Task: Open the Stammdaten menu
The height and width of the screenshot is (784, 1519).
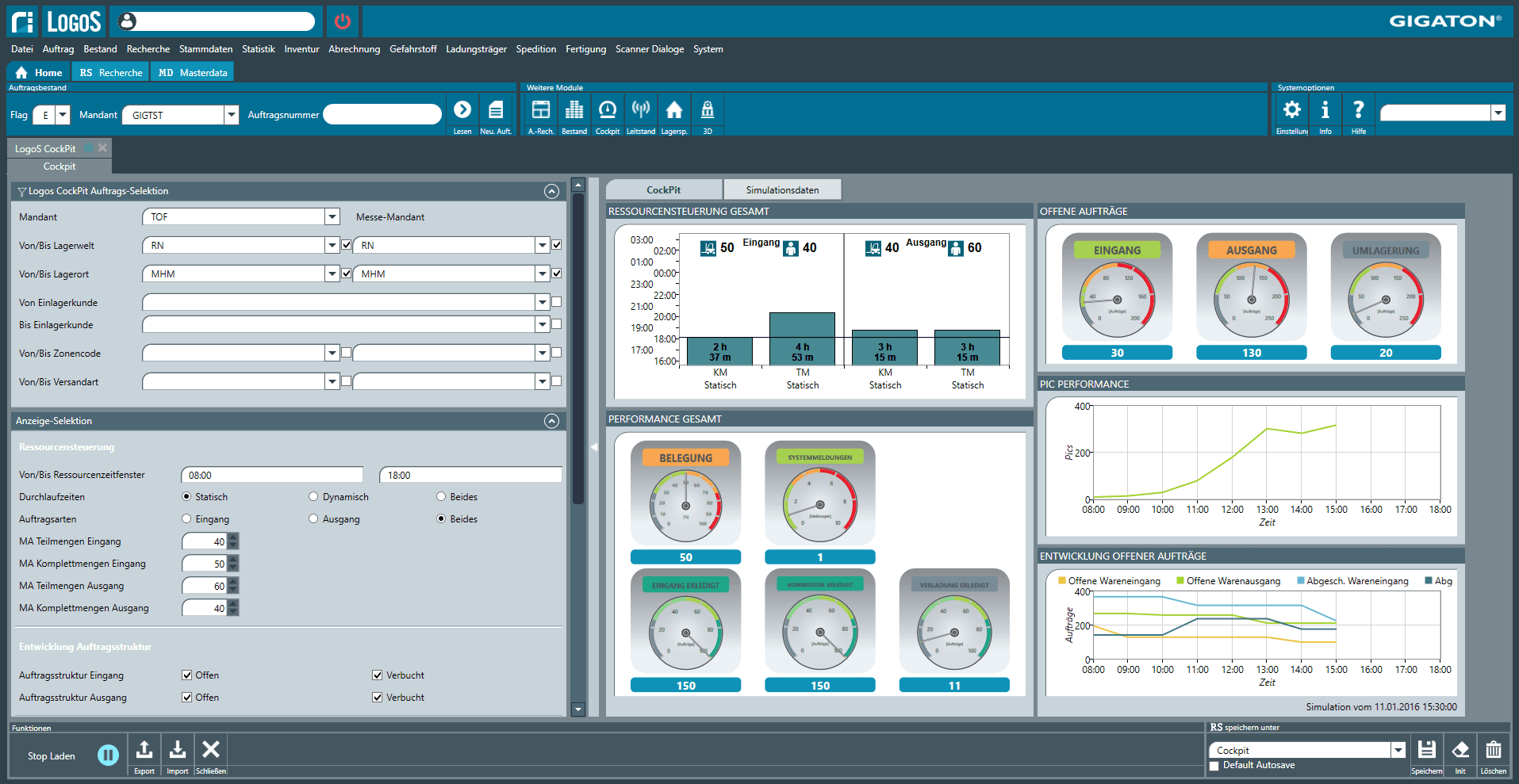Action: (205, 49)
